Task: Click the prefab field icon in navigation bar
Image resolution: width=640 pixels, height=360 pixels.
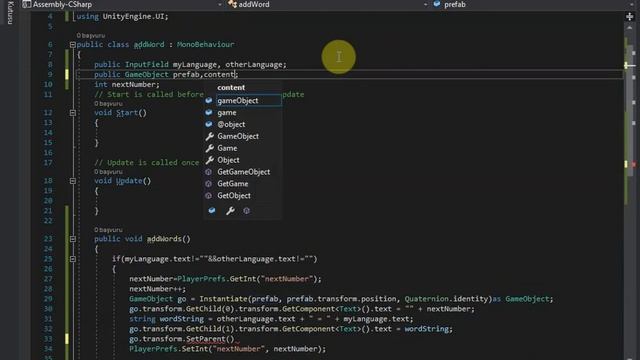Action: 437,4
